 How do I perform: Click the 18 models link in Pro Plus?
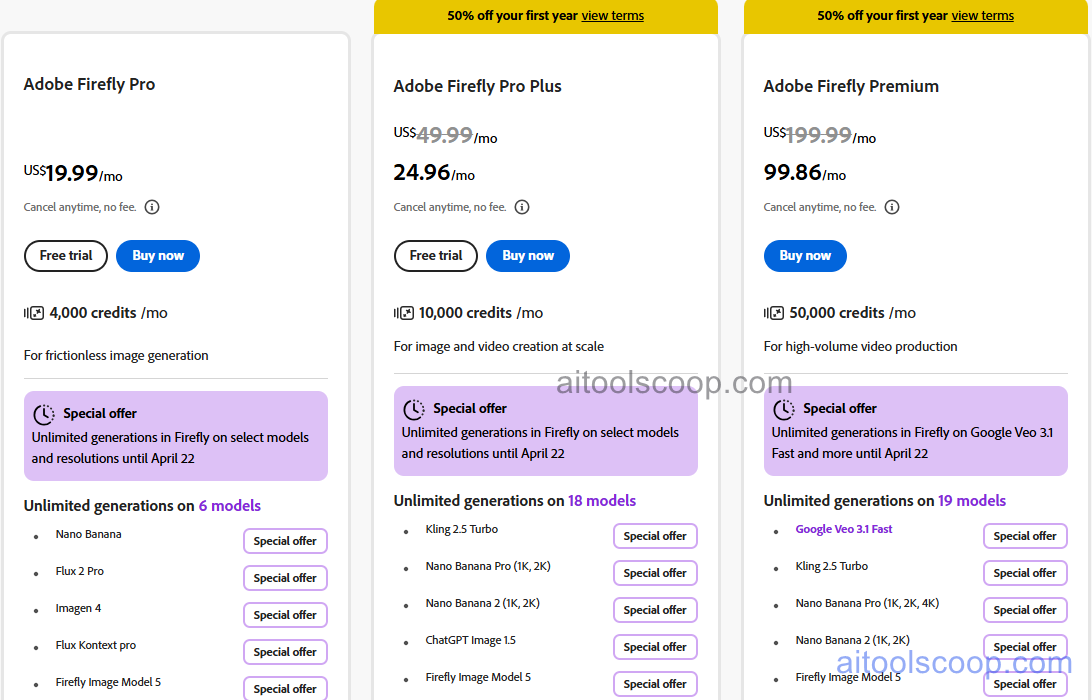pyautogui.click(x=602, y=500)
